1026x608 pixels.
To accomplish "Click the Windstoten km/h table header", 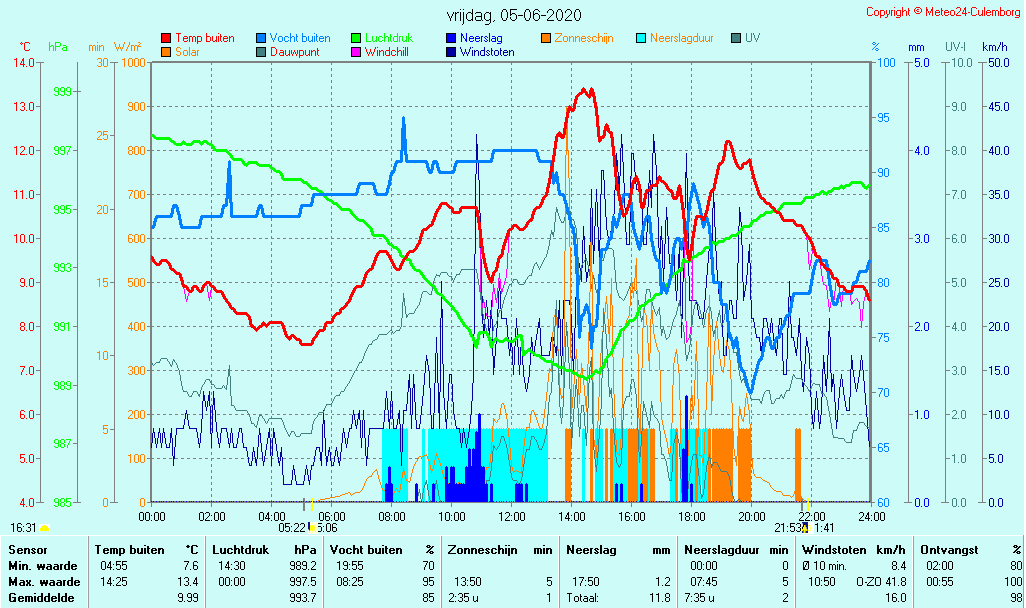I will (838, 550).
